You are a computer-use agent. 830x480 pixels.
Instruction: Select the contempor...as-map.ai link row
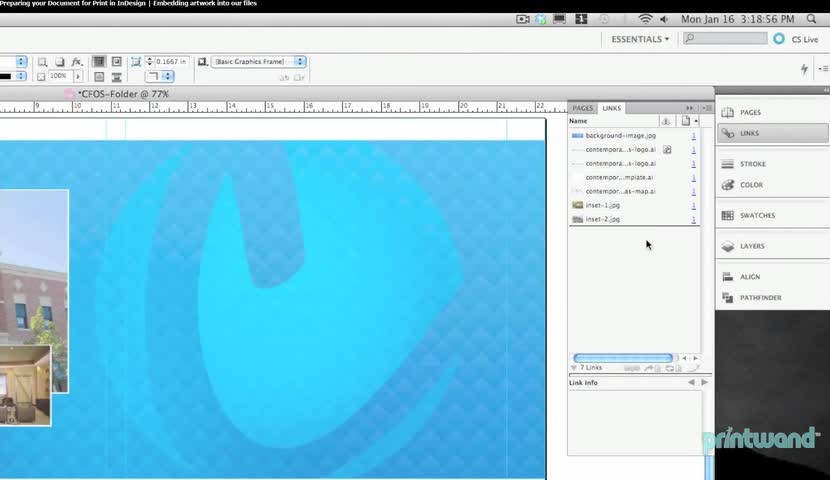pos(634,192)
